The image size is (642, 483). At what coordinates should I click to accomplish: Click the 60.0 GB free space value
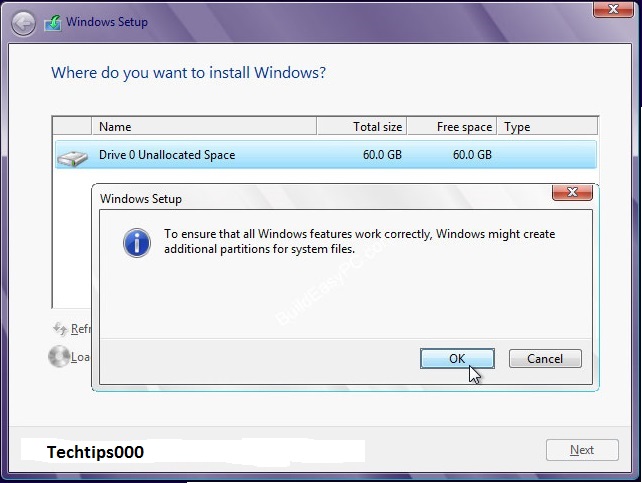[472, 155]
